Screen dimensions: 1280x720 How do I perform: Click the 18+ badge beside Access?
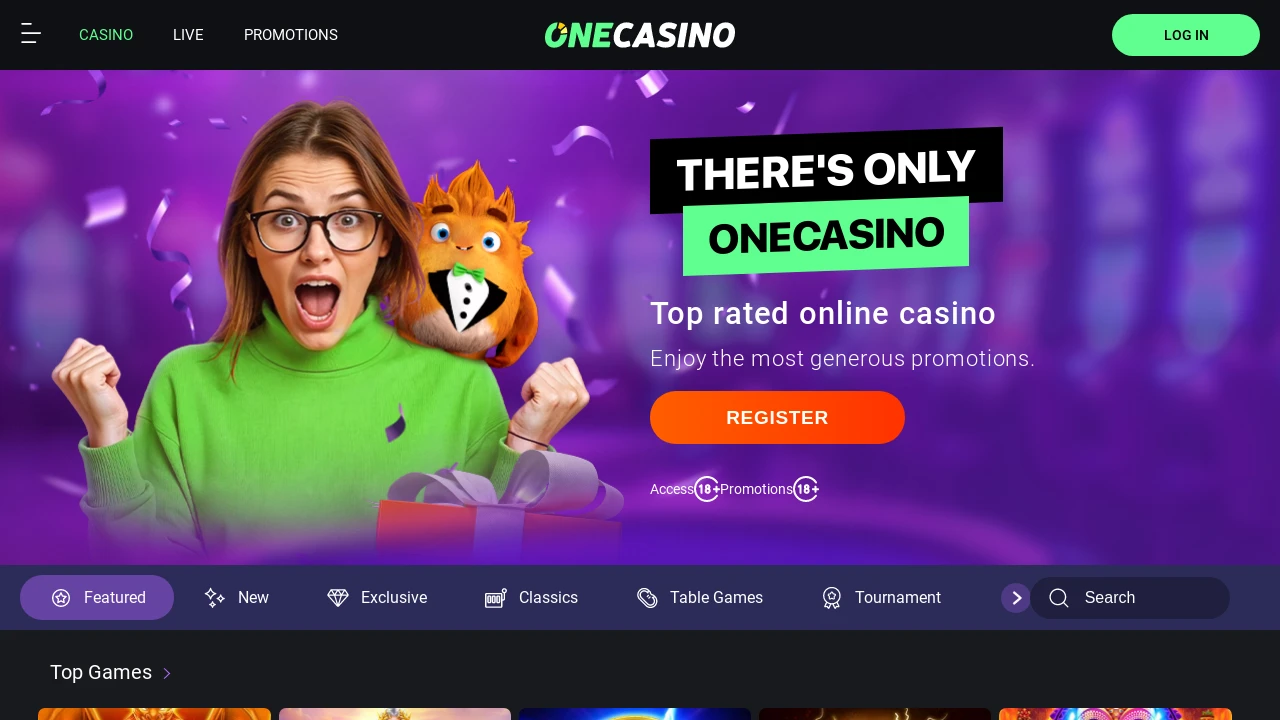pyautogui.click(x=707, y=489)
